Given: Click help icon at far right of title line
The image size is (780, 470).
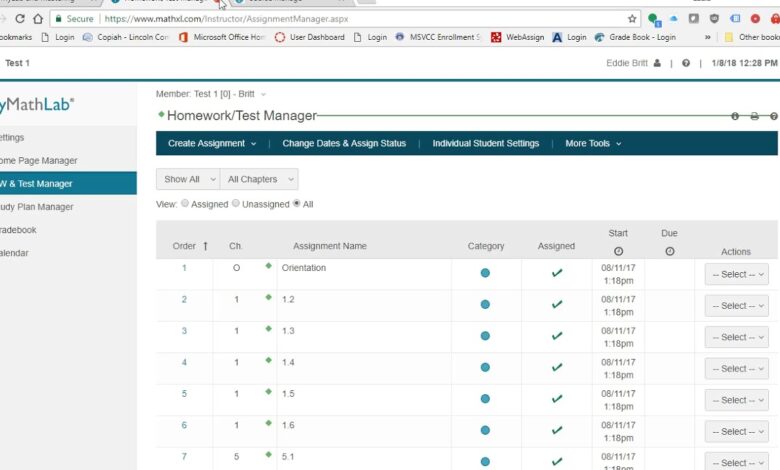Looking at the screenshot, I should pyautogui.click(x=774, y=116).
